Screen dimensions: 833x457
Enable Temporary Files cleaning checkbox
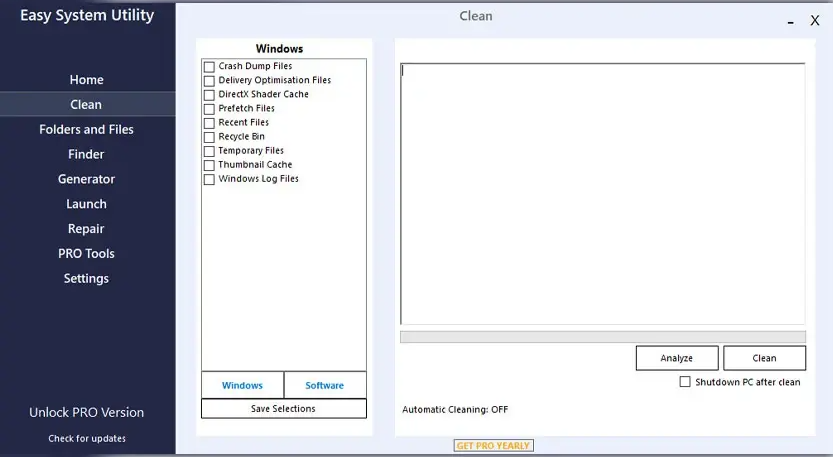click(x=209, y=151)
